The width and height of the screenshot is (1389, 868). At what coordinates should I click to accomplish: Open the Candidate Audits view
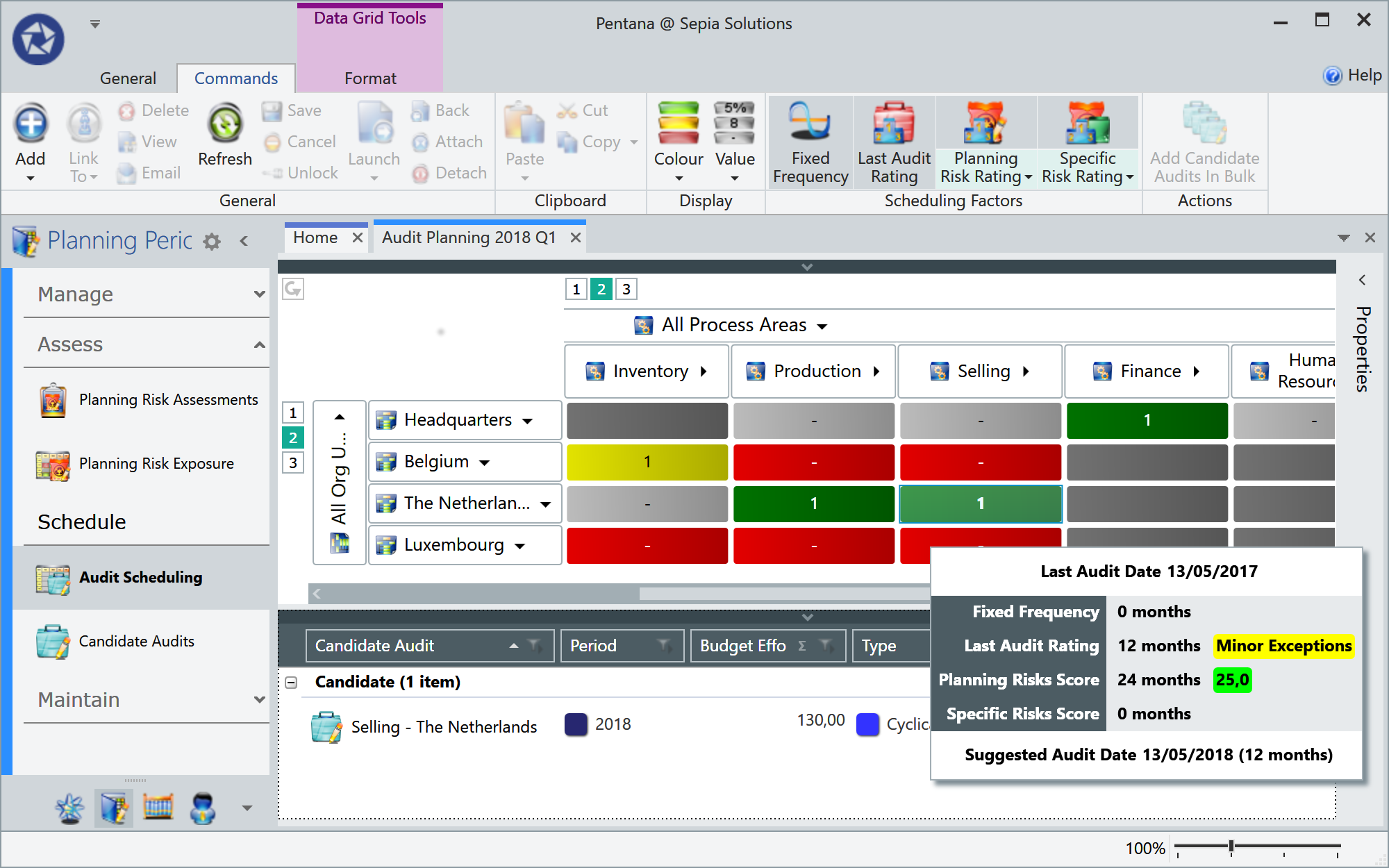pyautogui.click(x=136, y=640)
